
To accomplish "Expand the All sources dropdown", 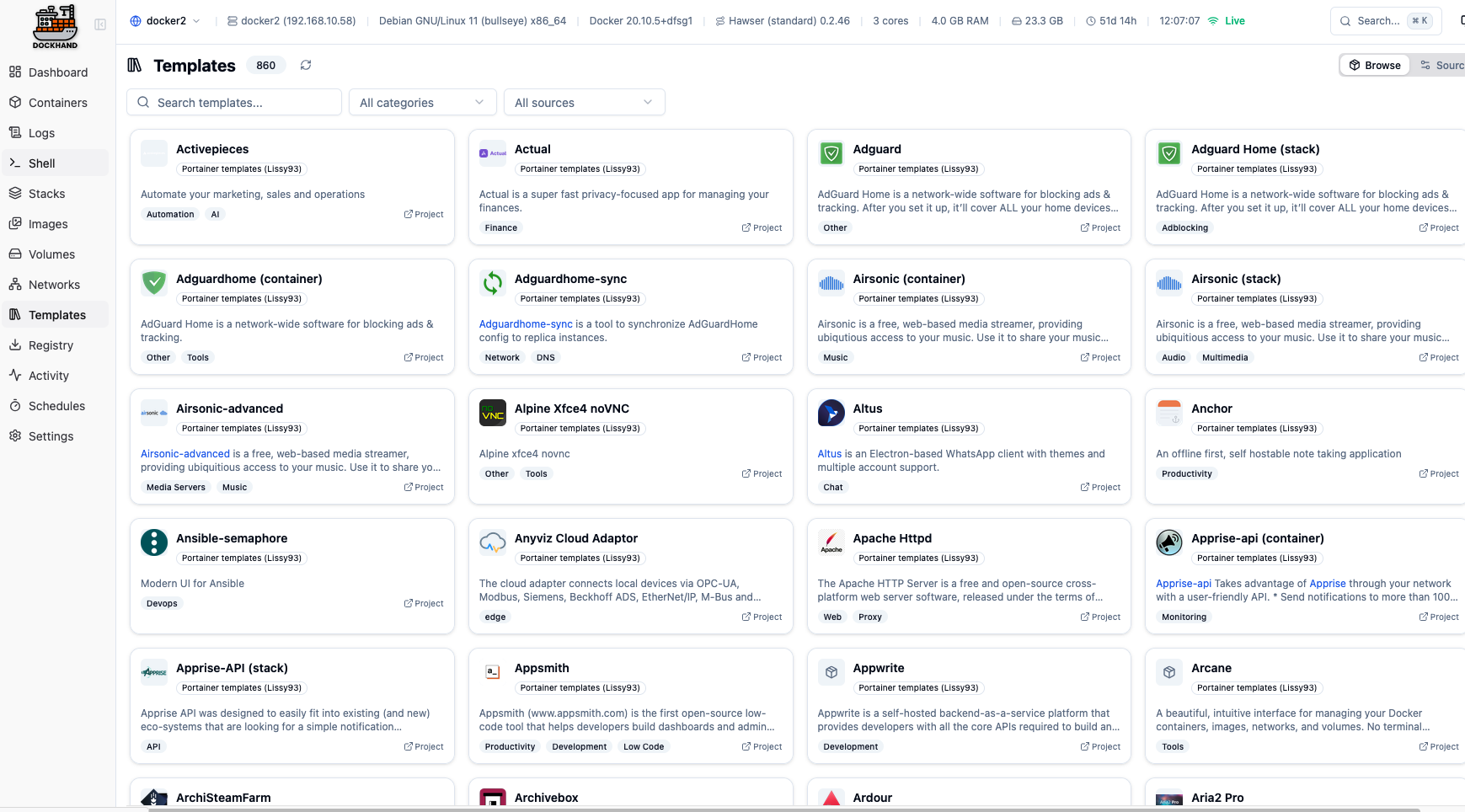I will point(585,103).
